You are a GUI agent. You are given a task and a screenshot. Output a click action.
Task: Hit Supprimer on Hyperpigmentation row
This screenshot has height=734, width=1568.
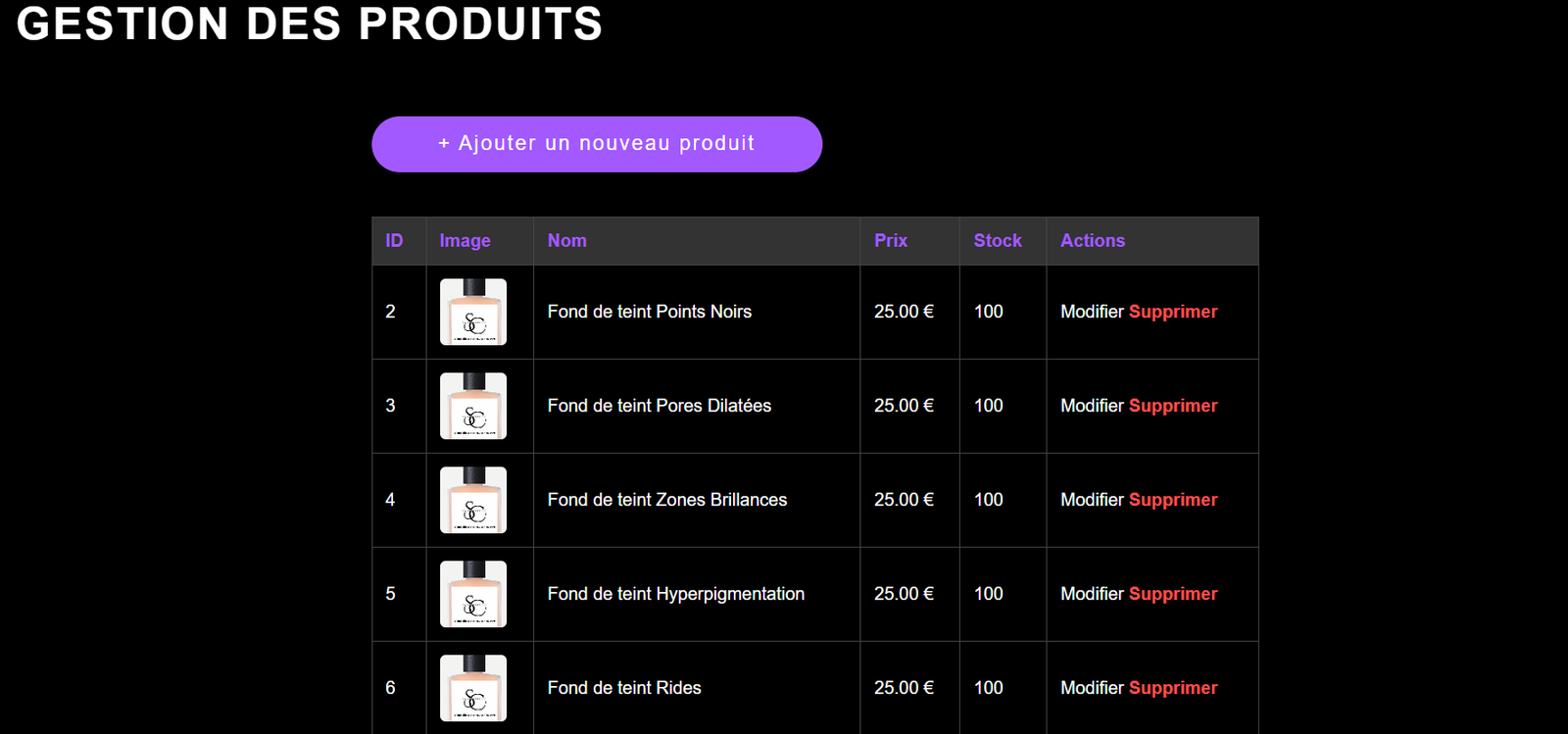pos(1173,594)
